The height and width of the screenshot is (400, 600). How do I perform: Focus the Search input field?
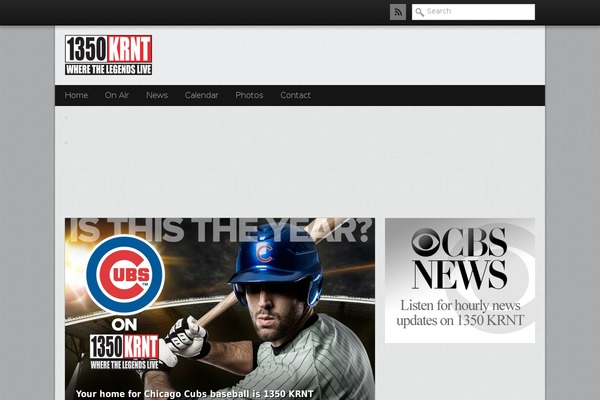point(473,12)
